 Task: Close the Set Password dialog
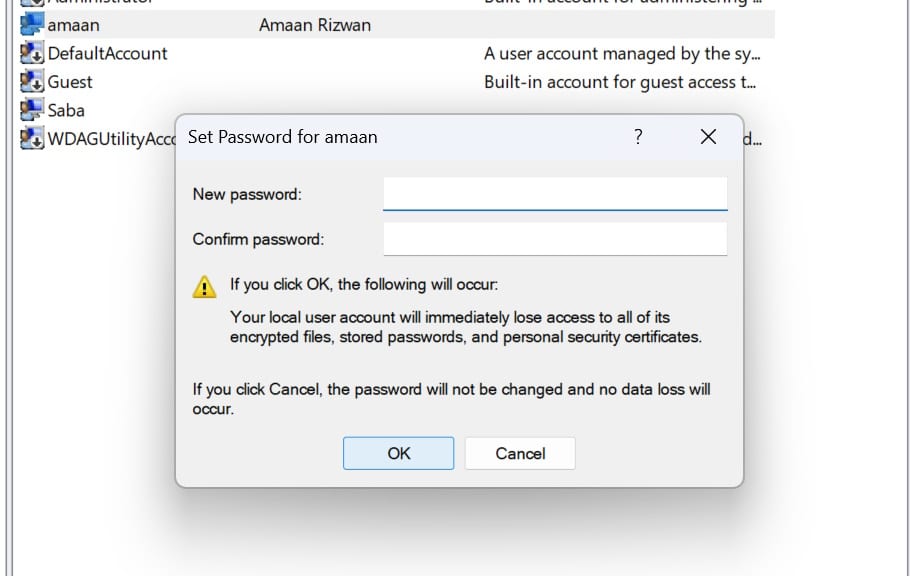(x=708, y=137)
